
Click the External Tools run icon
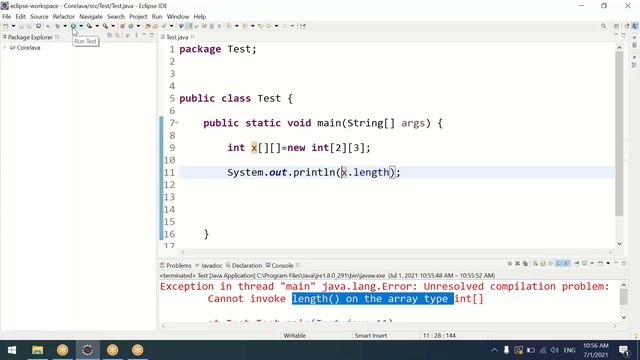tap(105, 26)
